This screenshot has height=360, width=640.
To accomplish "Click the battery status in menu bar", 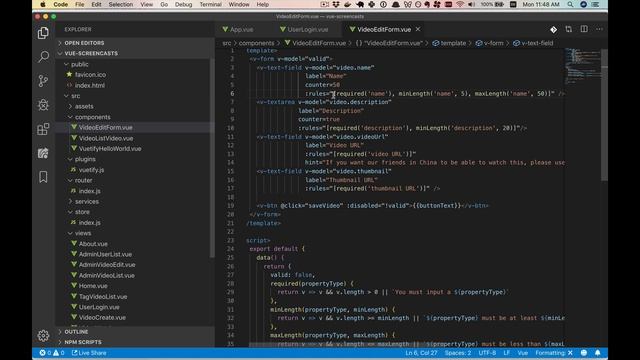I will coord(492,4).
